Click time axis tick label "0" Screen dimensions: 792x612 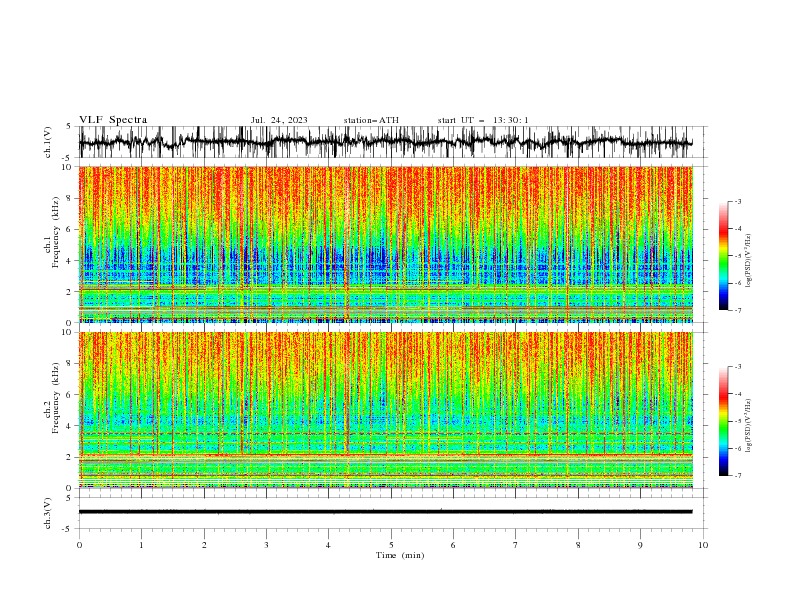(x=79, y=545)
